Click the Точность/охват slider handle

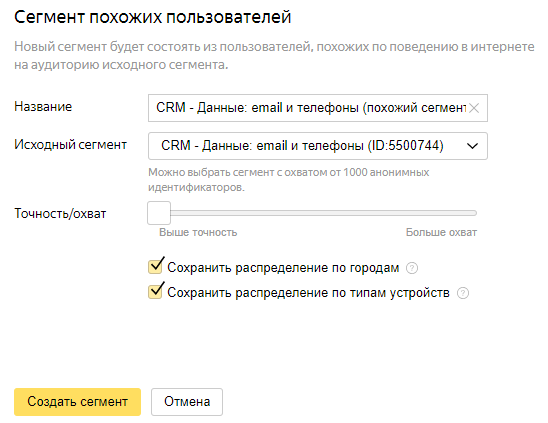click(x=159, y=213)
